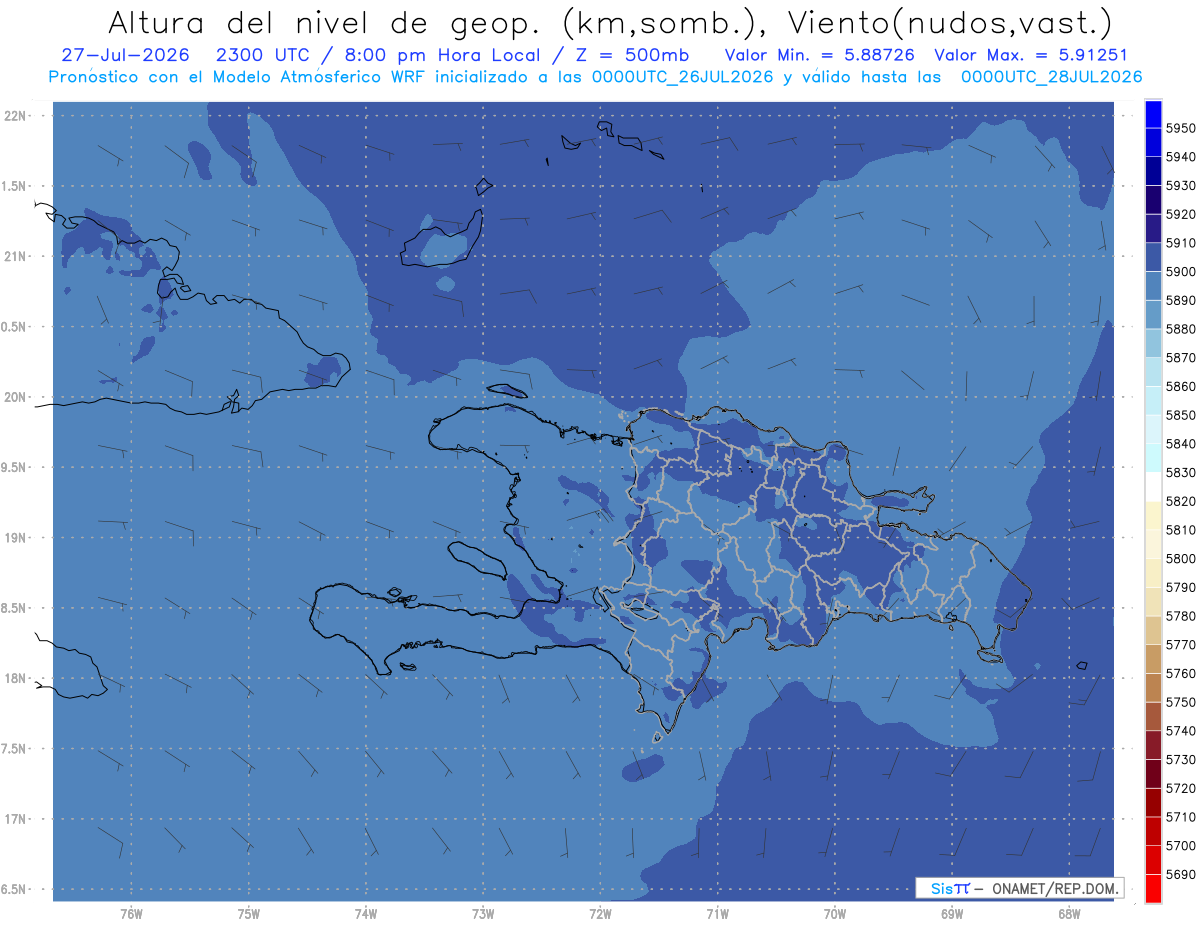The width and height of the screenshot is (1200, 927).
Task: Click the 5900 legend value
Action: (x=1180, y=271)
